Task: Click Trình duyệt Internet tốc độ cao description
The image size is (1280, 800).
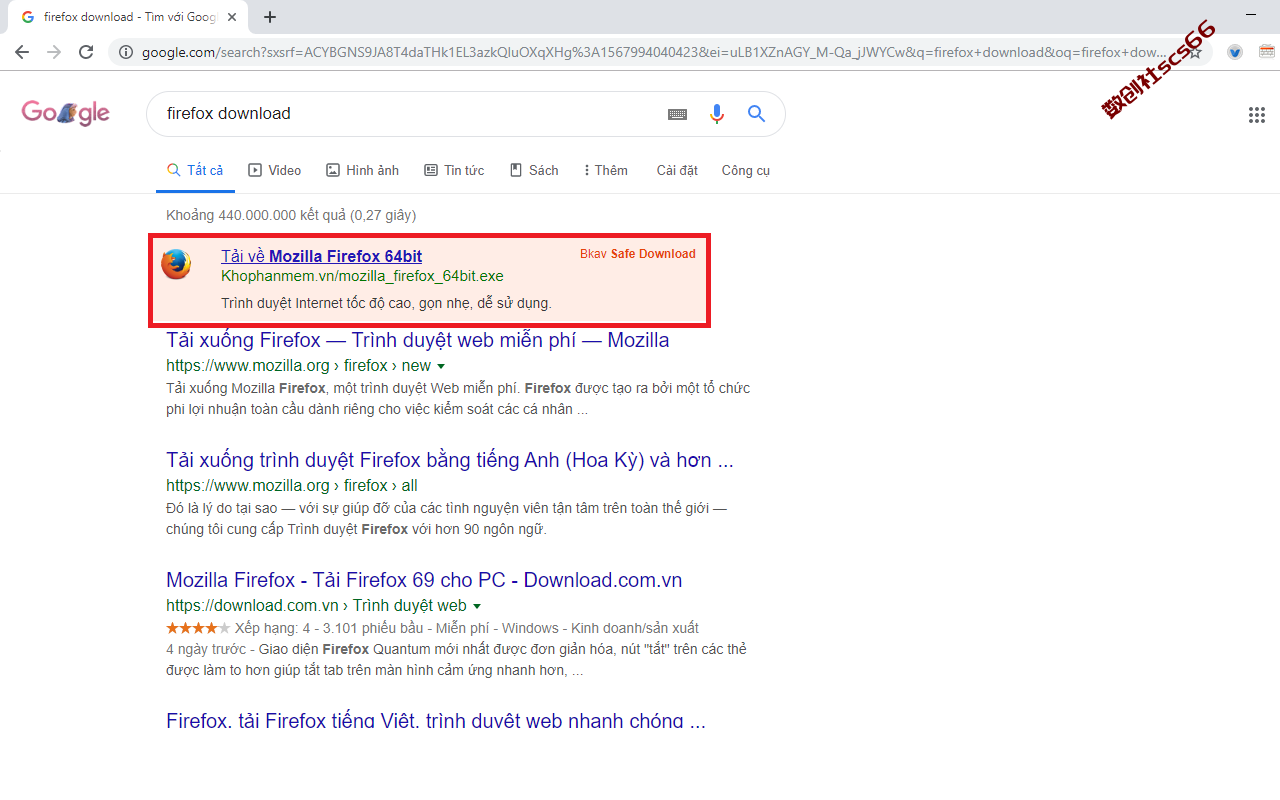Action: pyautogui.click(x=386, y=302)
